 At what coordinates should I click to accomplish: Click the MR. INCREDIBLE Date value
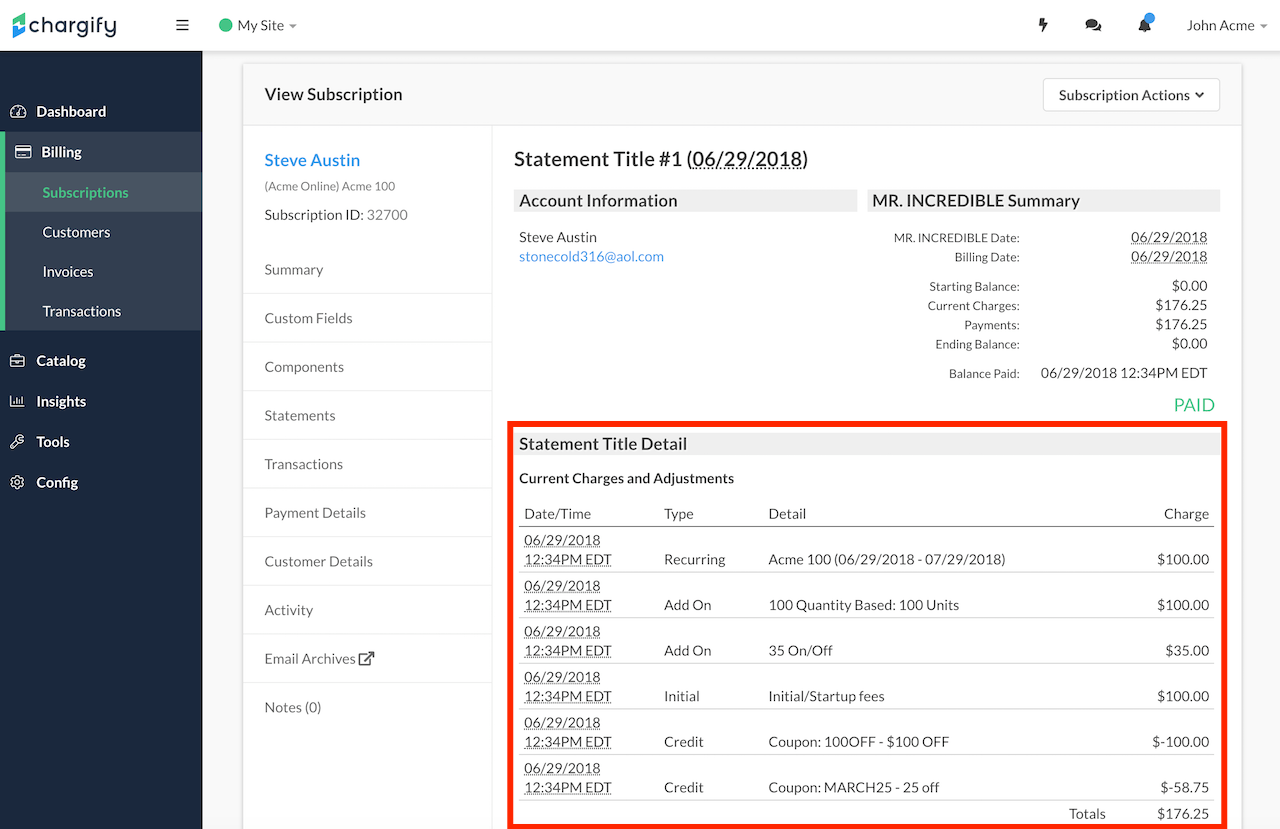point(1169,237)
